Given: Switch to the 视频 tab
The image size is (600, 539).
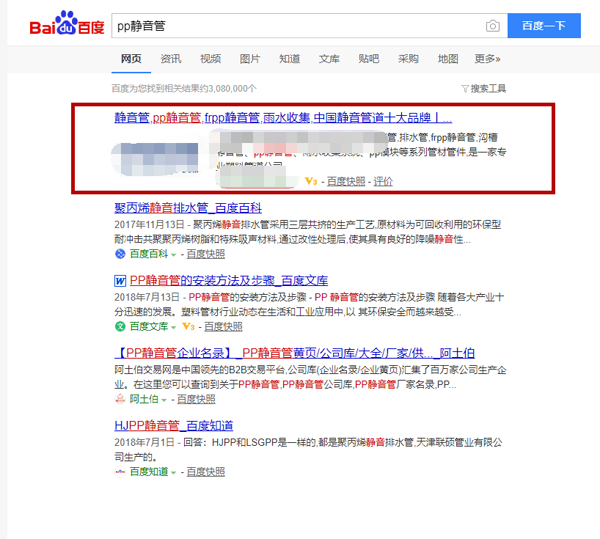Looking at the screenshot, I should [210, 59].
